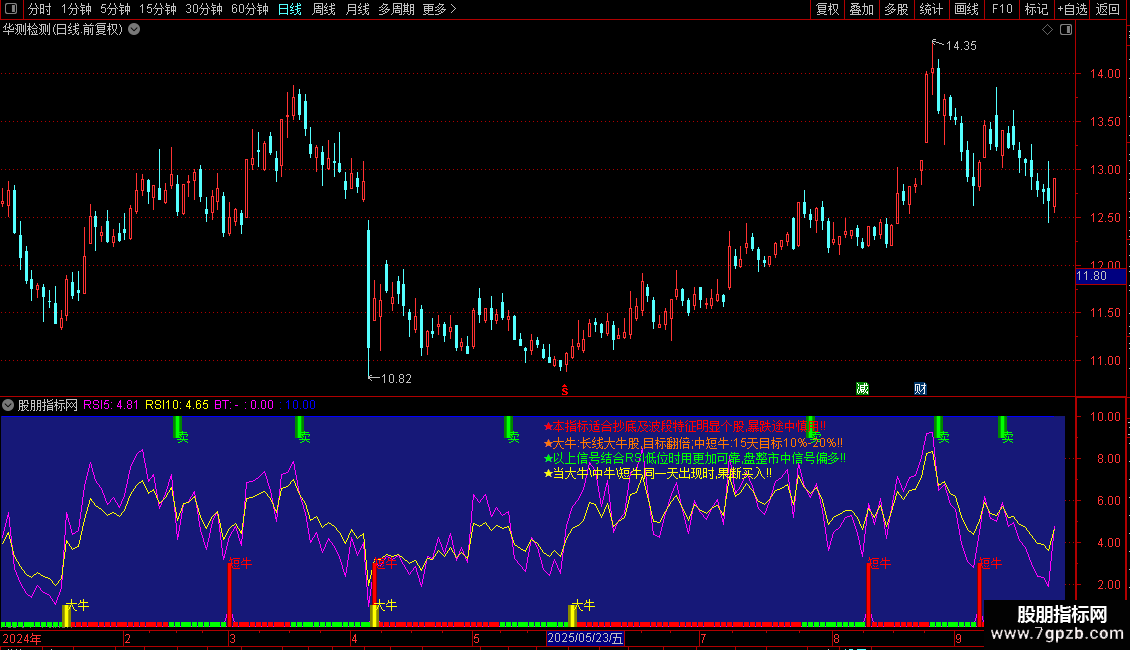Viewport: 1130px width, 650px height.
Task: Click the blue 财 financial marker
Action: (x=920, y=389)
